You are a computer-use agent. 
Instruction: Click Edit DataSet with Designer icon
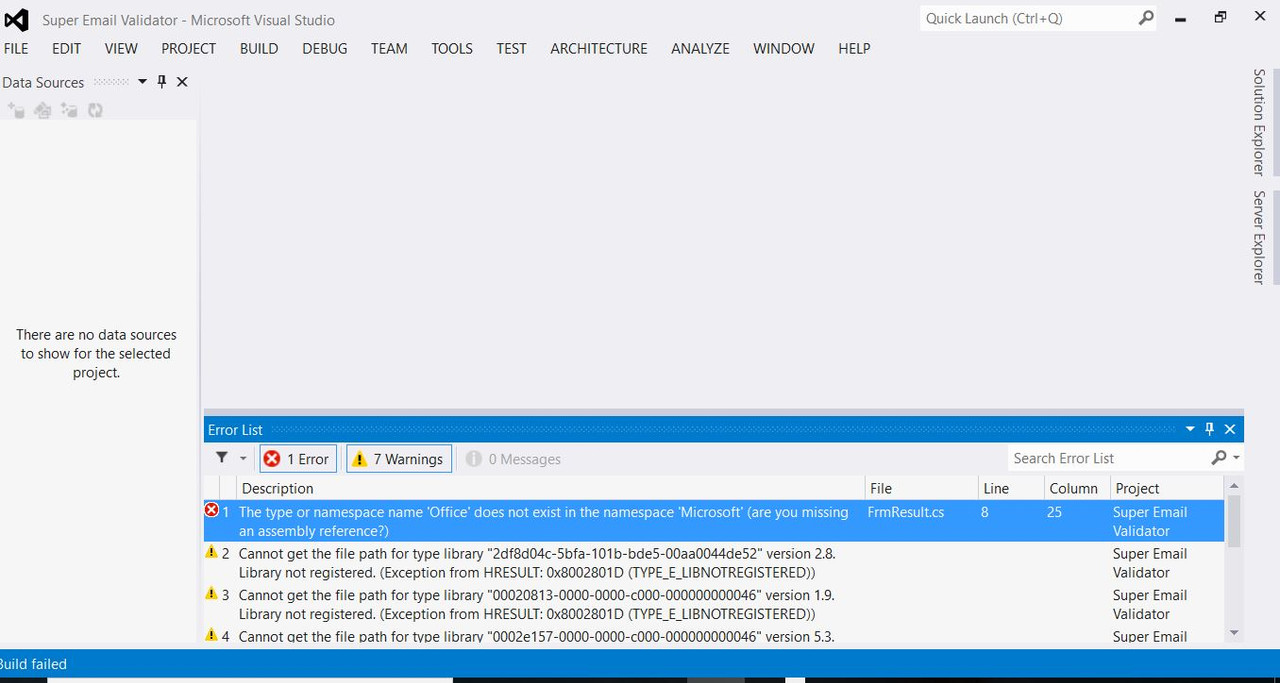[43, 110]
